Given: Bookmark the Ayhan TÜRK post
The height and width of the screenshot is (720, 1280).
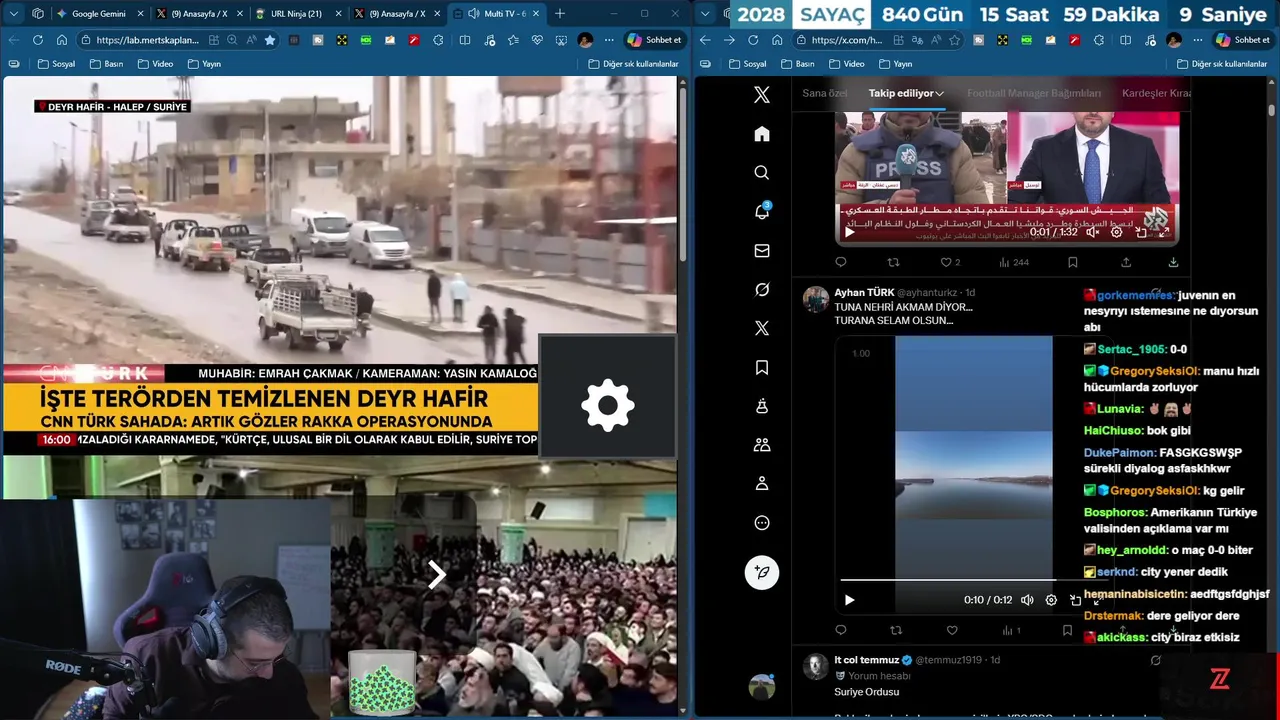Looking at the screenshot, I should (x=1067, y=630).
